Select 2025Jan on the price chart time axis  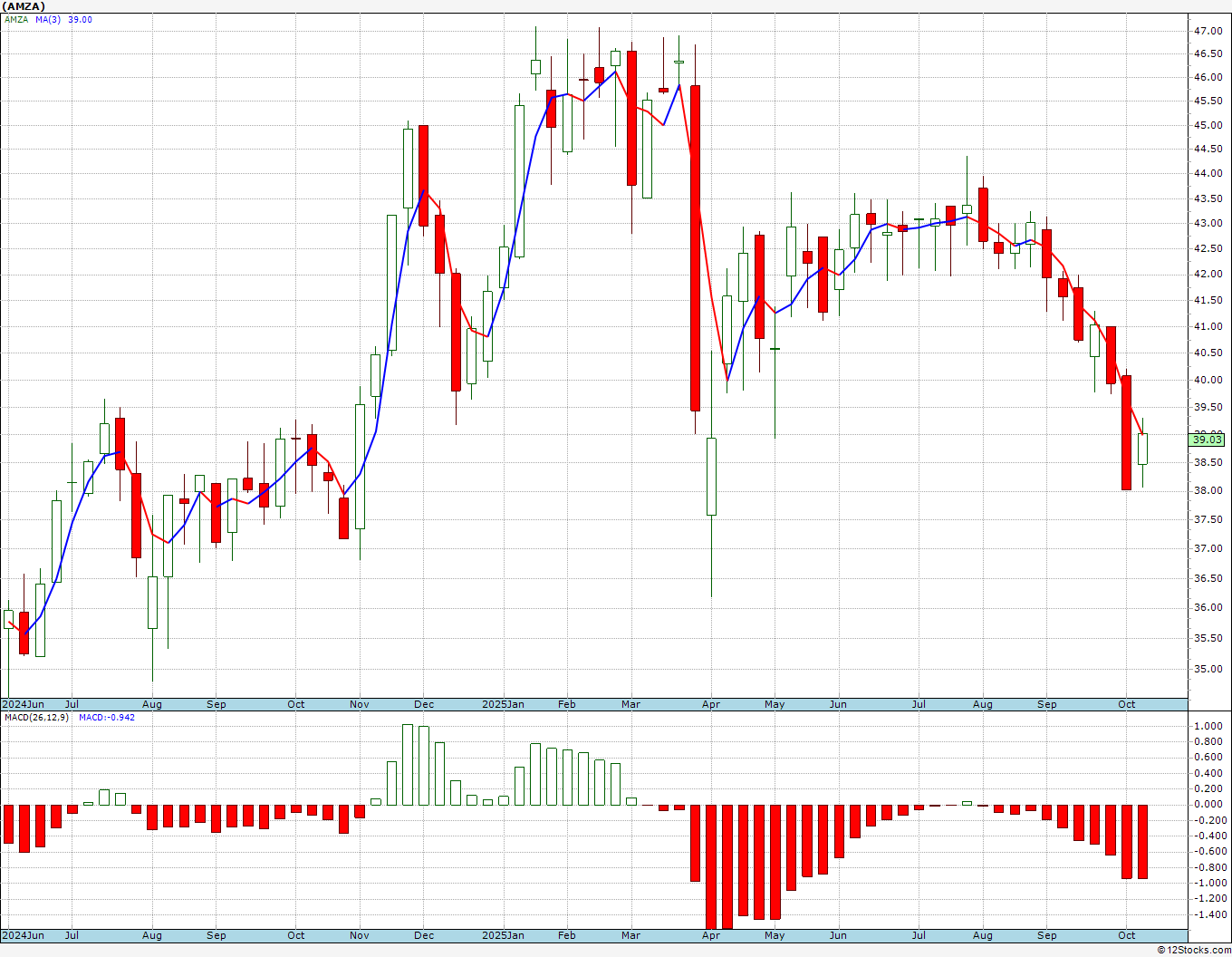503,704
